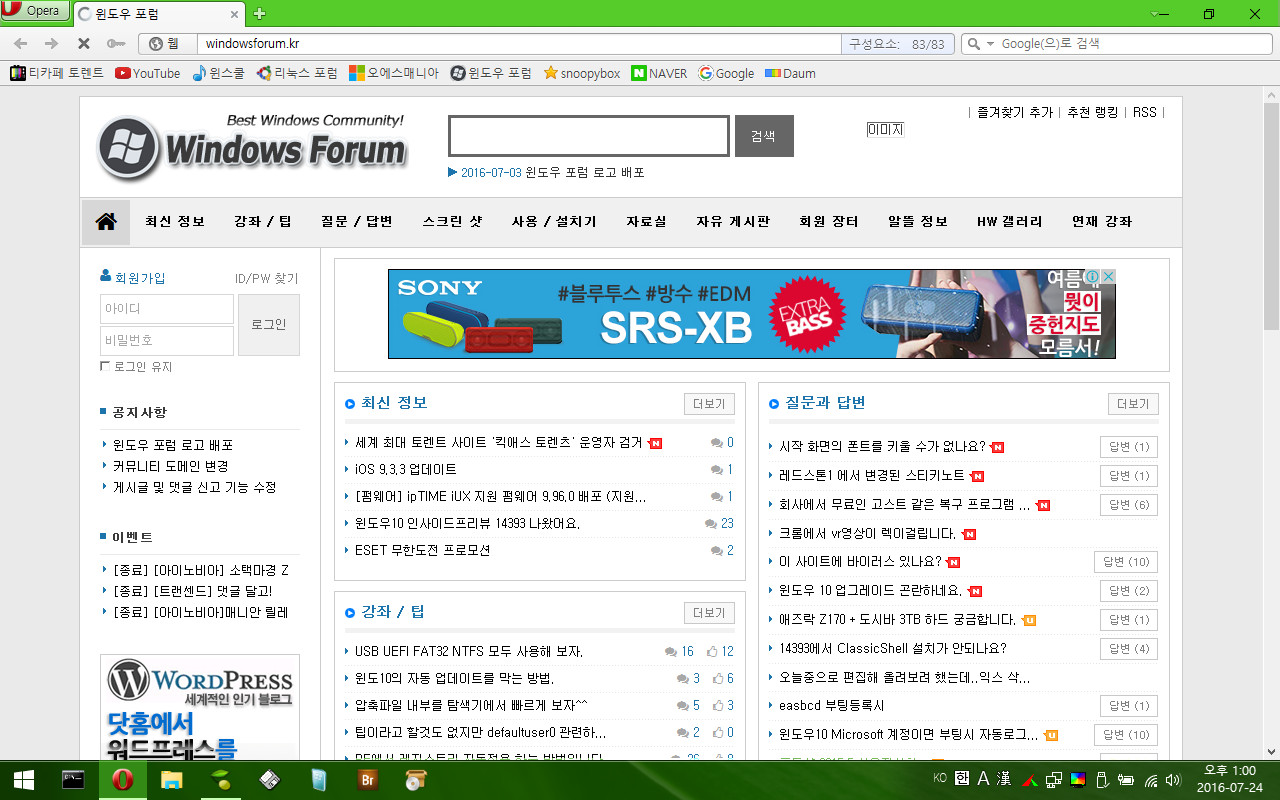
Task: Focus the windowsforum.kr address bar
Action: coord(520,44)
